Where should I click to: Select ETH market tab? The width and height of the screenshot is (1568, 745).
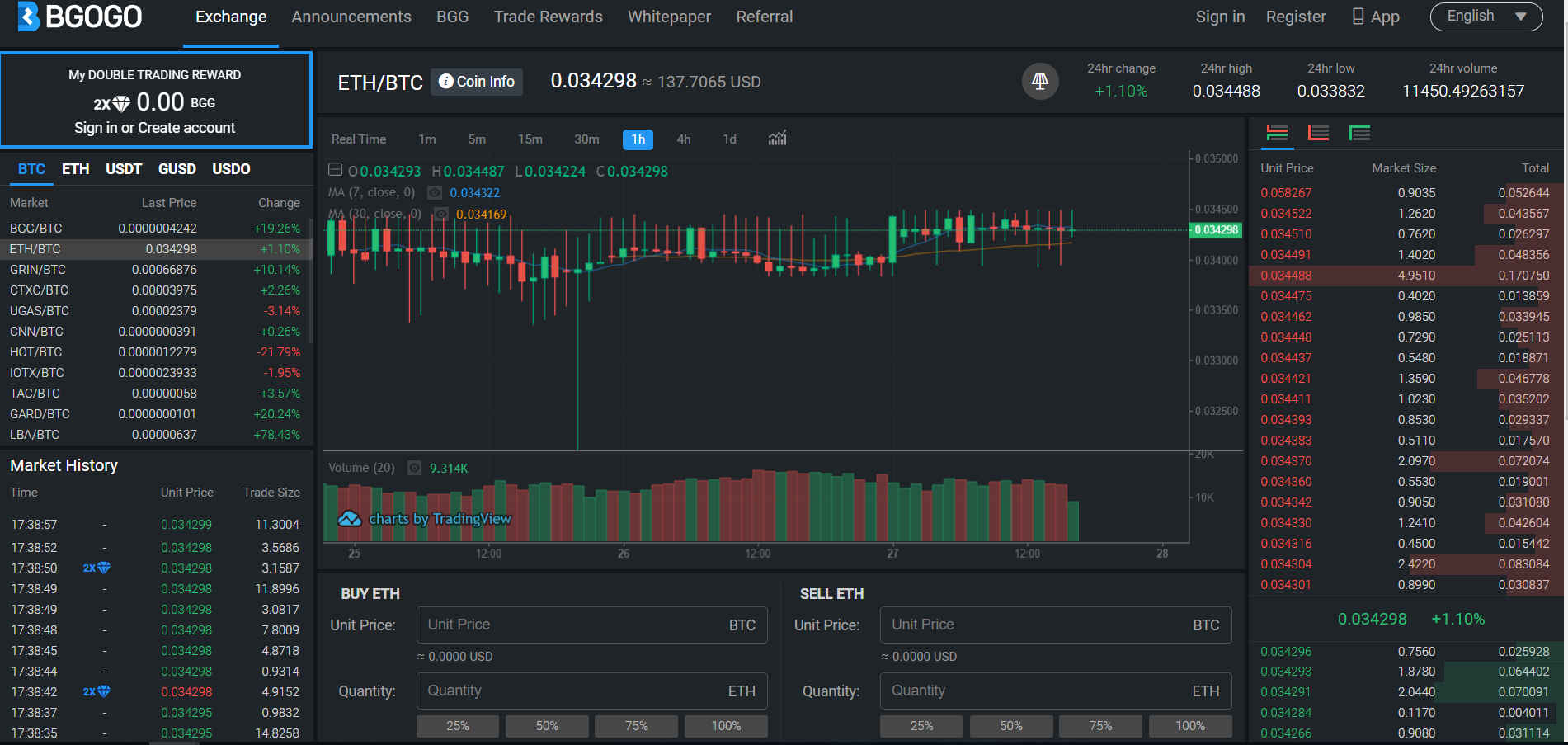point(76,169)
